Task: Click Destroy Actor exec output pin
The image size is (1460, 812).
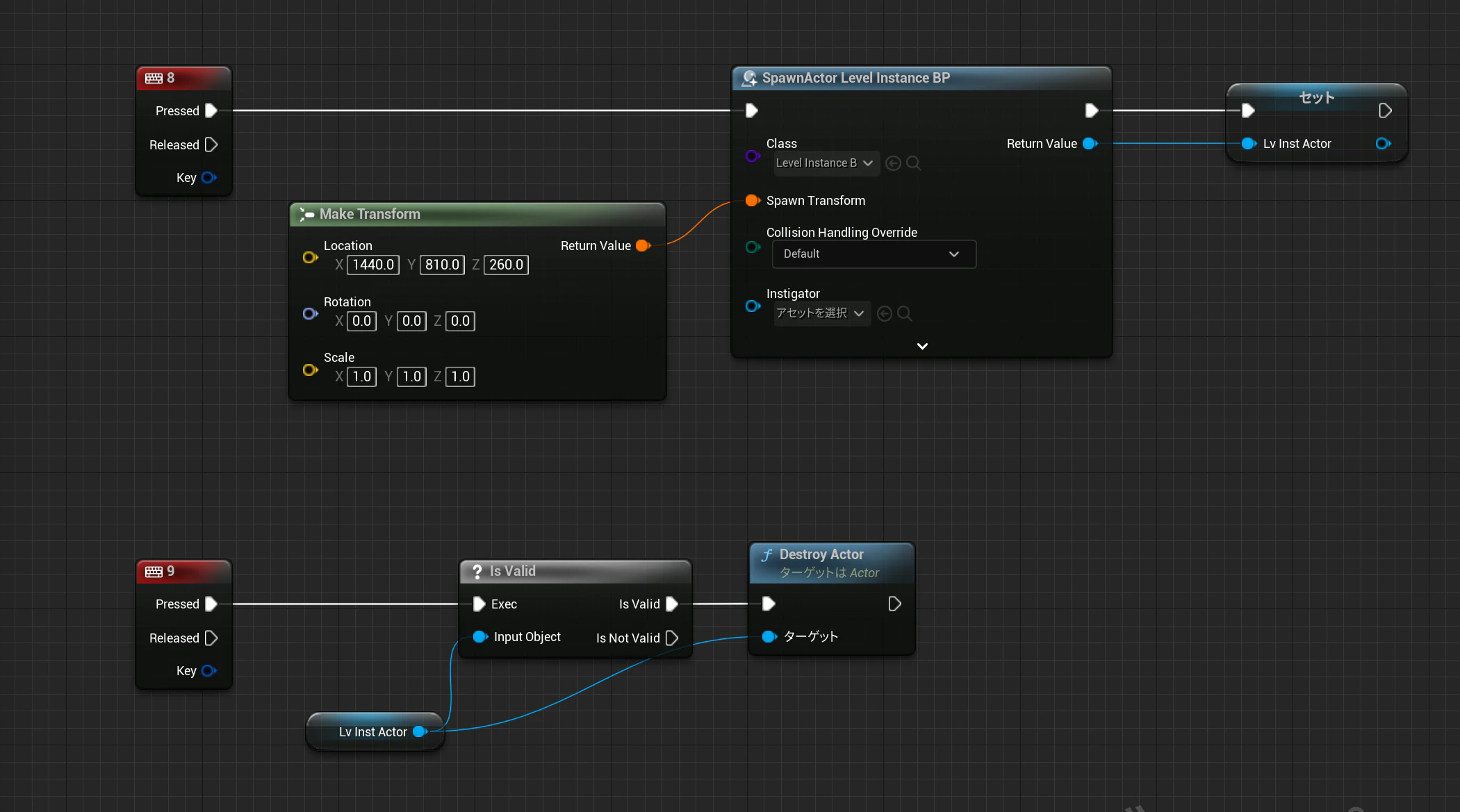Action: click(894, 604)
